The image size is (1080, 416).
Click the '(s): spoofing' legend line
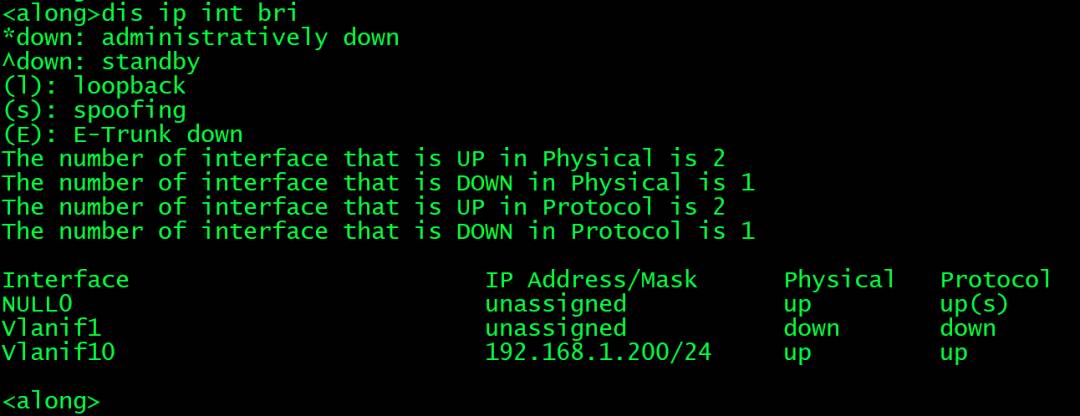(94, 110)
